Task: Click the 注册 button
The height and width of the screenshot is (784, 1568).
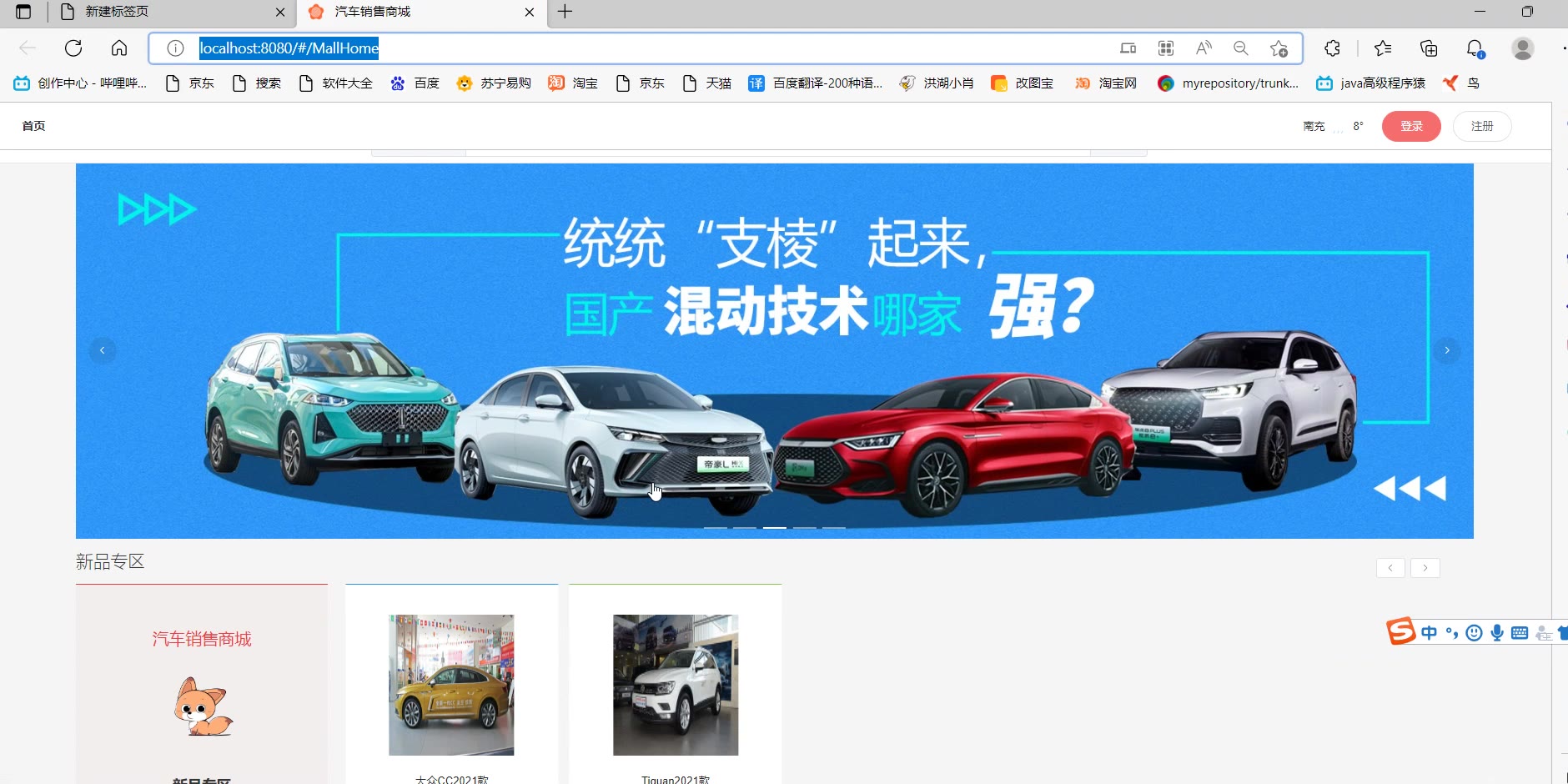Action: [x=1482, y=126]
